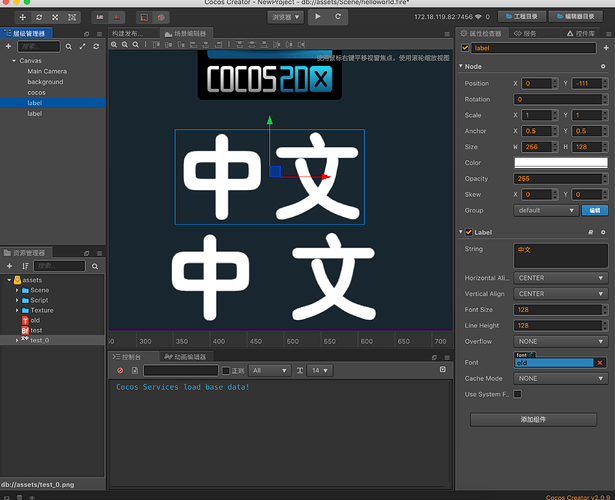Click the console filter input field

click(181, 371)
